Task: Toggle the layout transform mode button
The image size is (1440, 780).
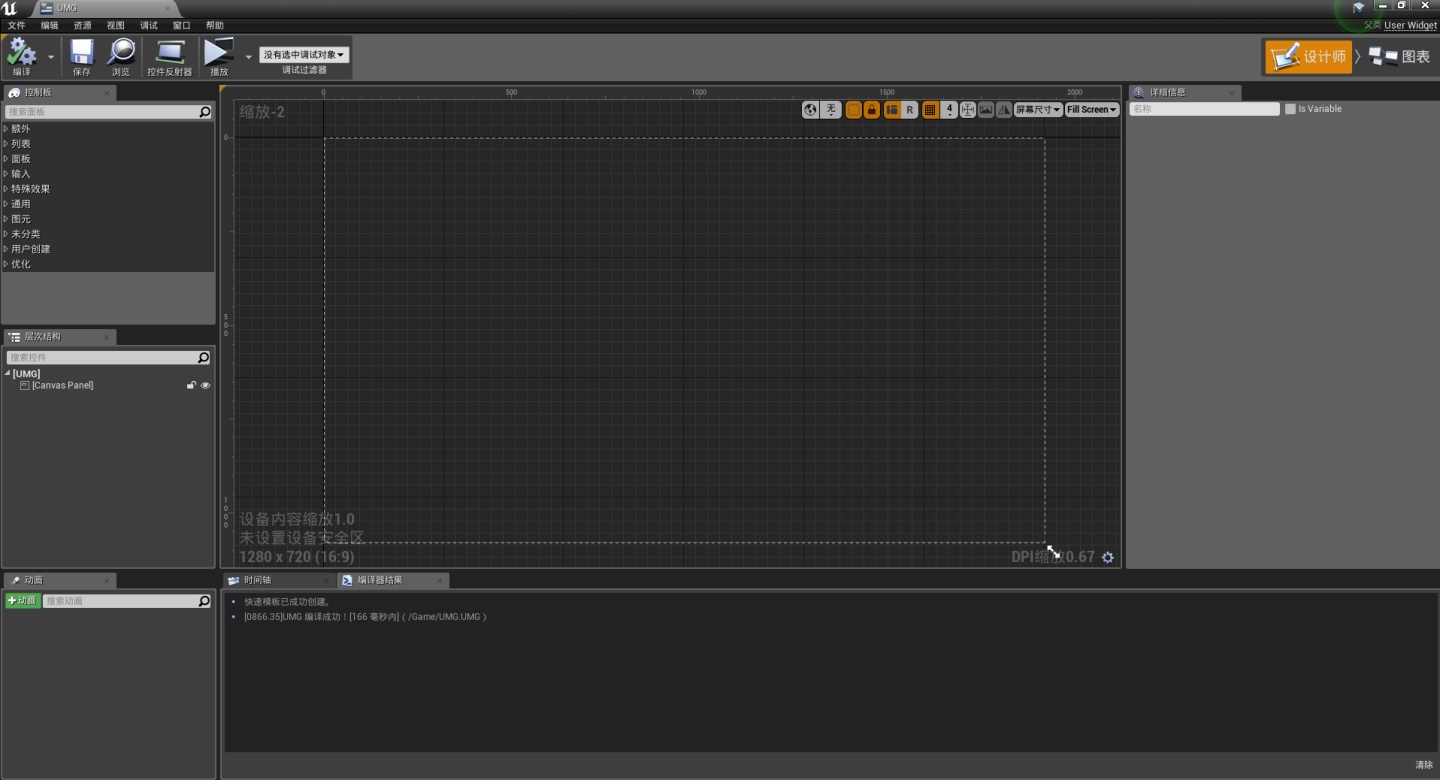Action: 892,110
